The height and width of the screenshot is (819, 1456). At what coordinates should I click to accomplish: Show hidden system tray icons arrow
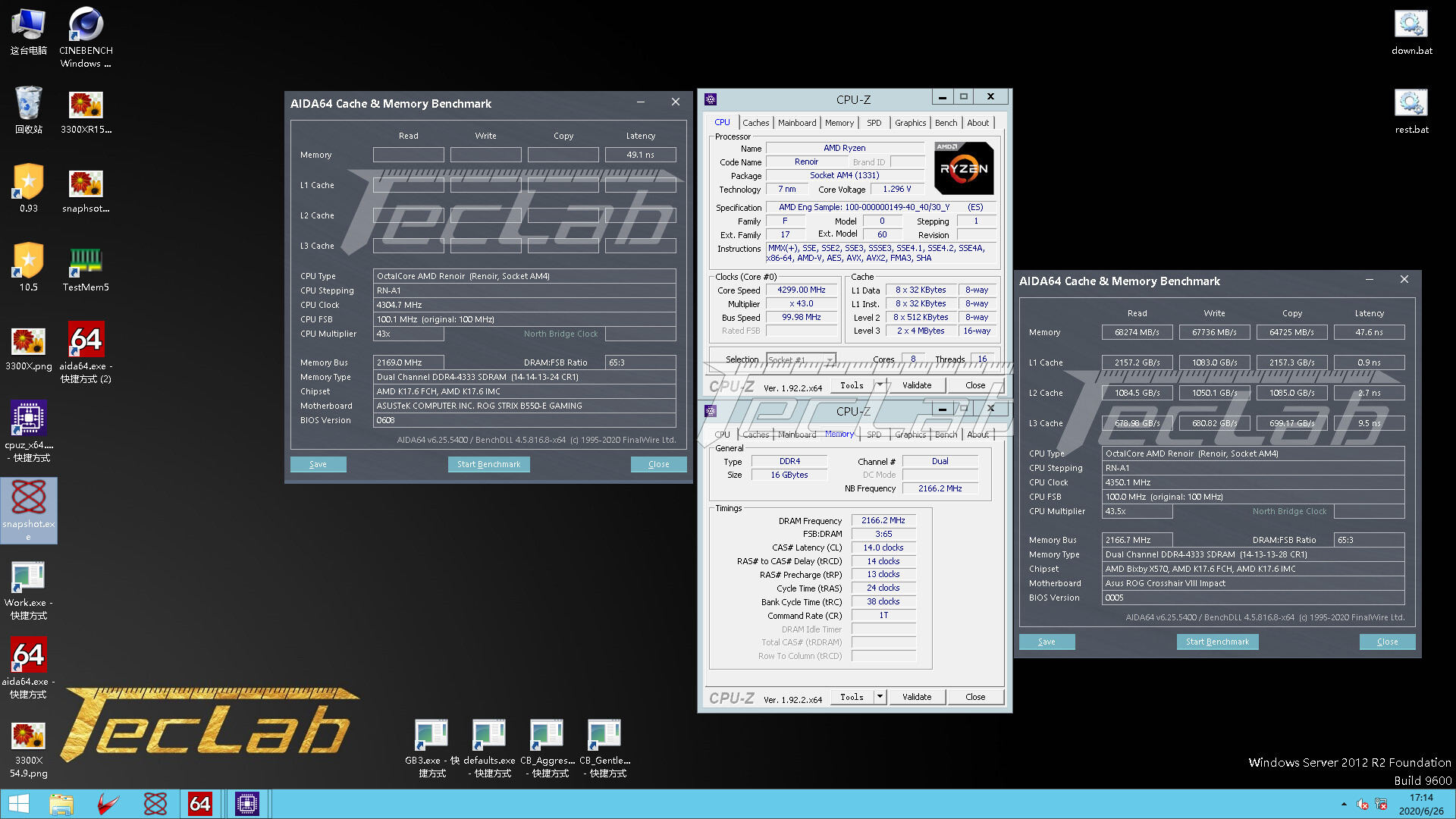click(x=1344, y=804)
